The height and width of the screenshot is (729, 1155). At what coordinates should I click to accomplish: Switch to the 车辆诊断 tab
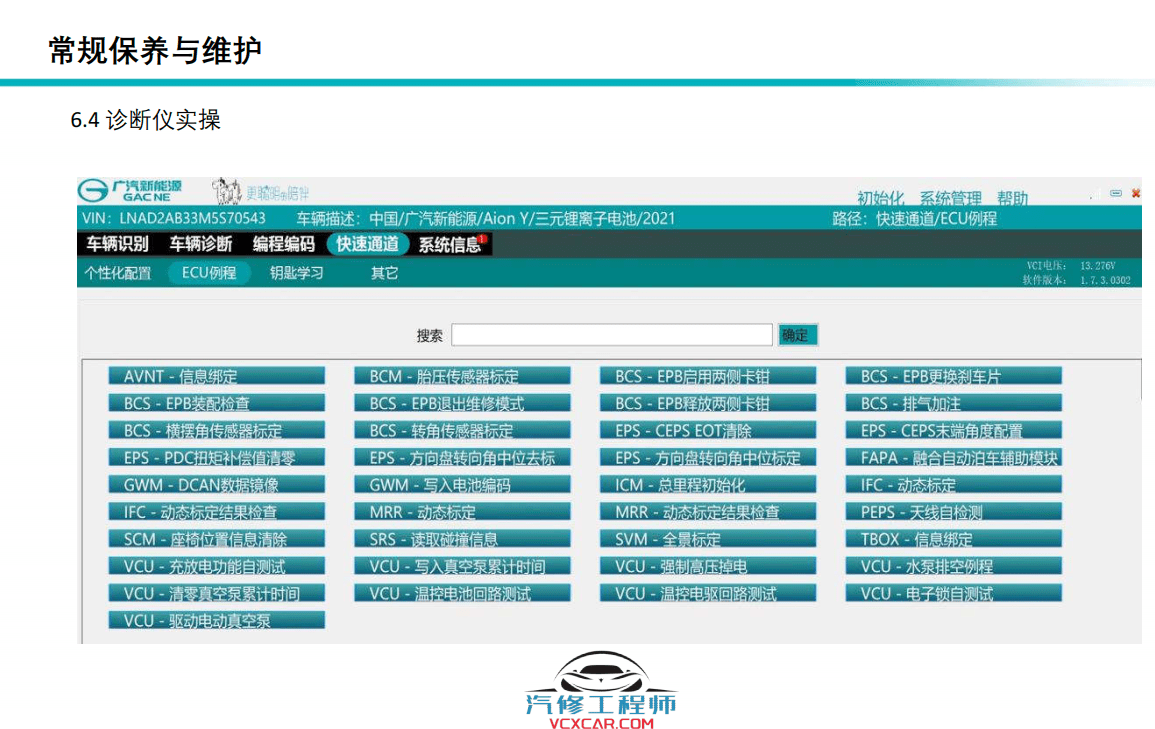pyautogui.click(x=200, y=243)
